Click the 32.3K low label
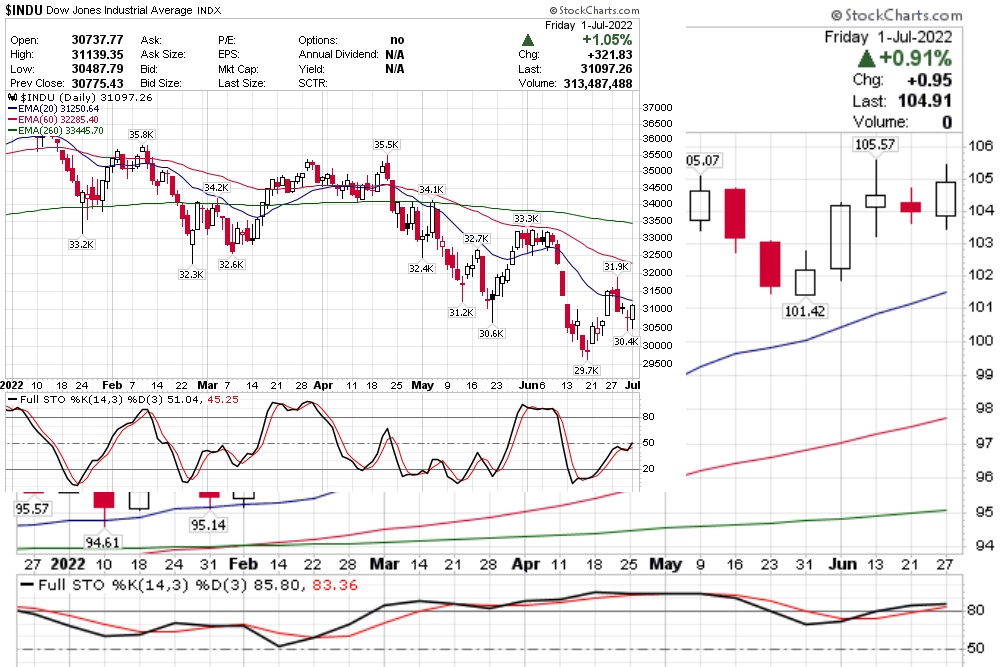The height and width of the screenshot is (667, 1000). coord(191,274)
